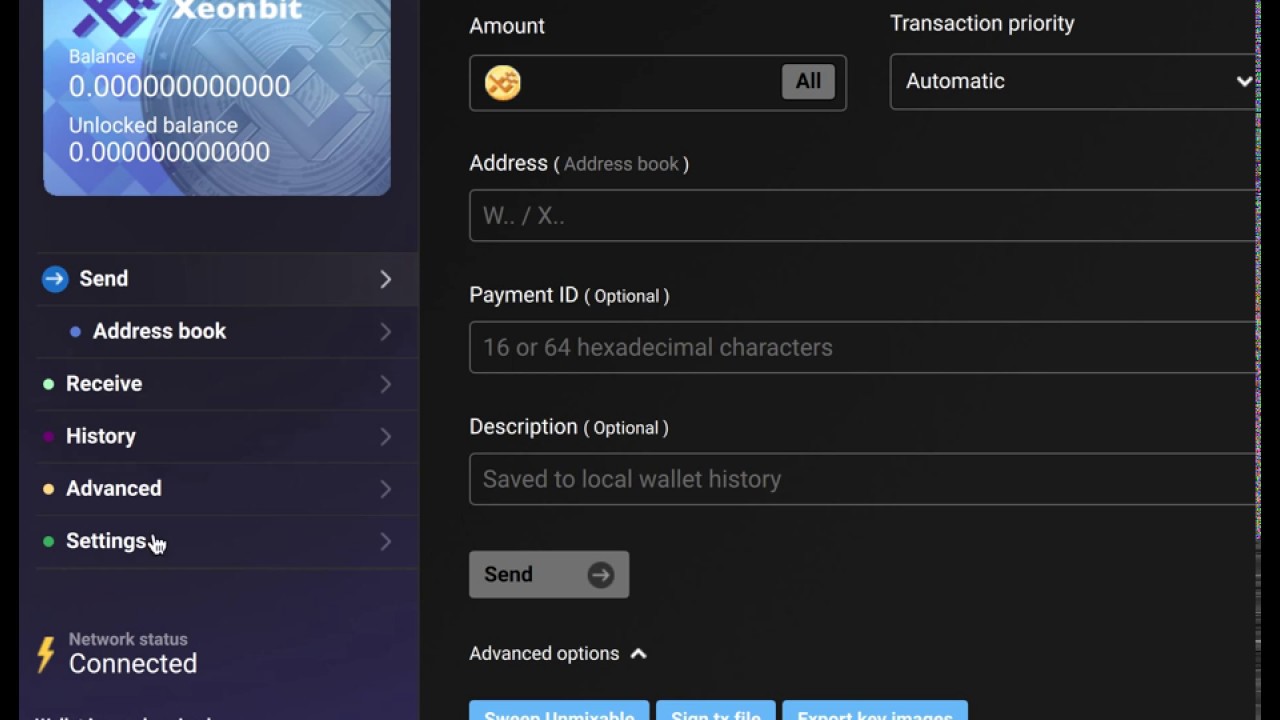Click the chevron on the Send row
This screenshot has width=1280, height=720.
(x=386, y=279)
